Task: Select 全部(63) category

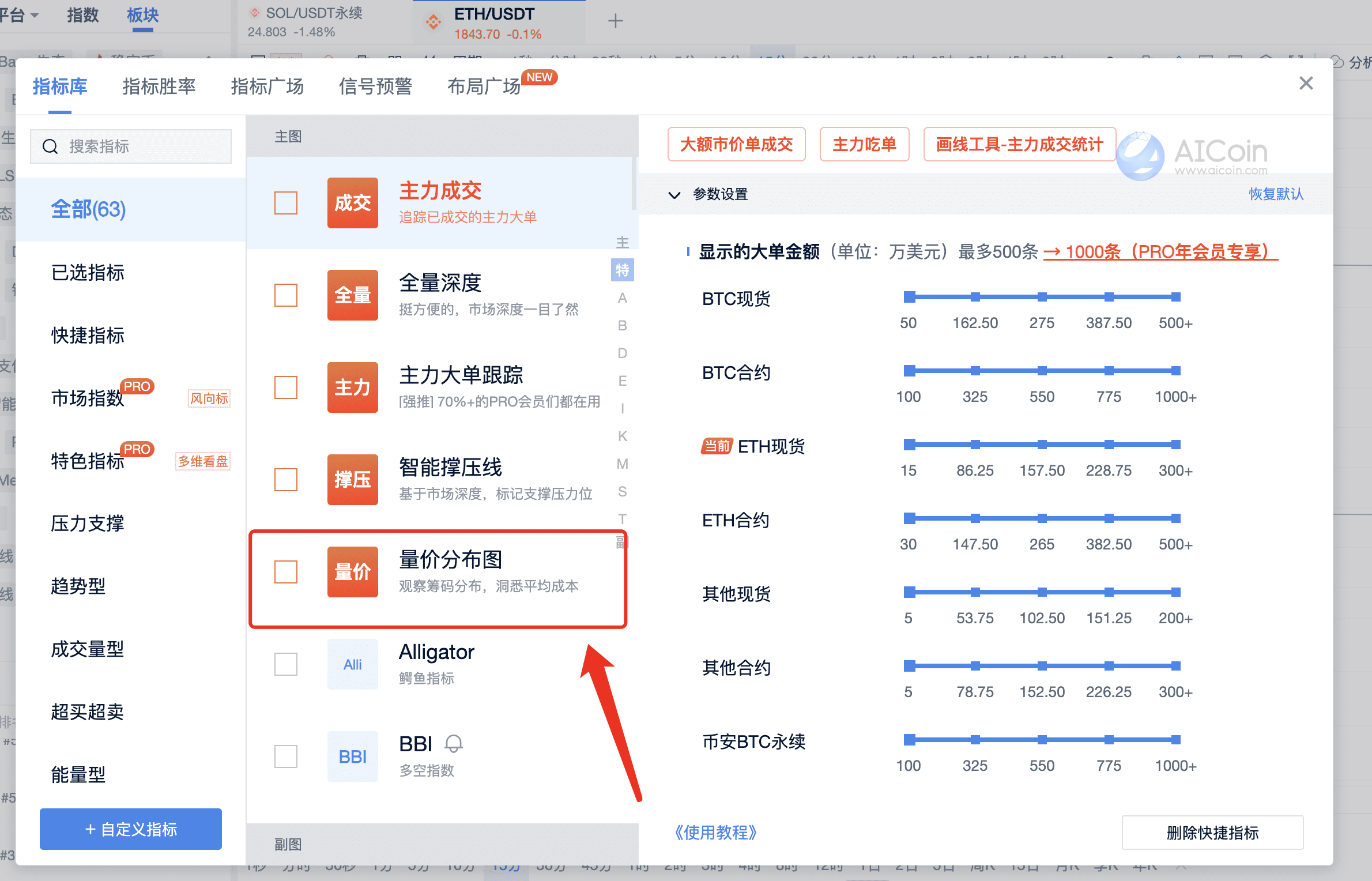Action: (x=131, y=209)
